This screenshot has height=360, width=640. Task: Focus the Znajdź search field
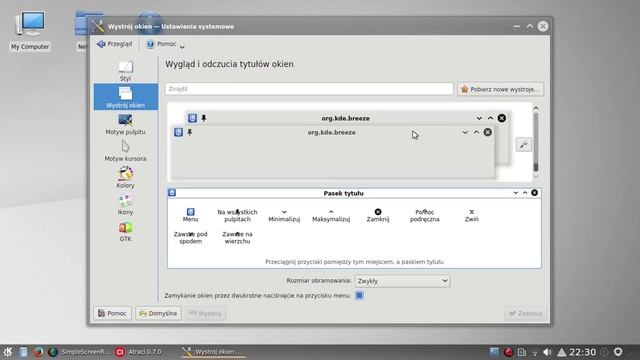pos(309,89)
